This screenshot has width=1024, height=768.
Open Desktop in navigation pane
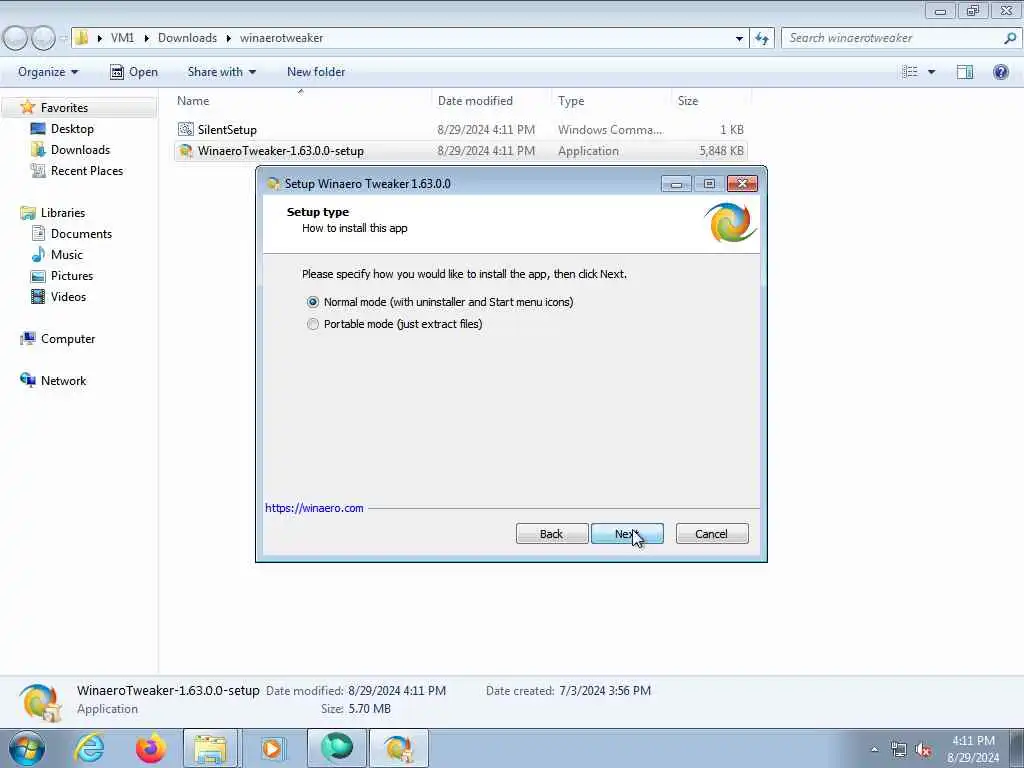click(72, 129)
